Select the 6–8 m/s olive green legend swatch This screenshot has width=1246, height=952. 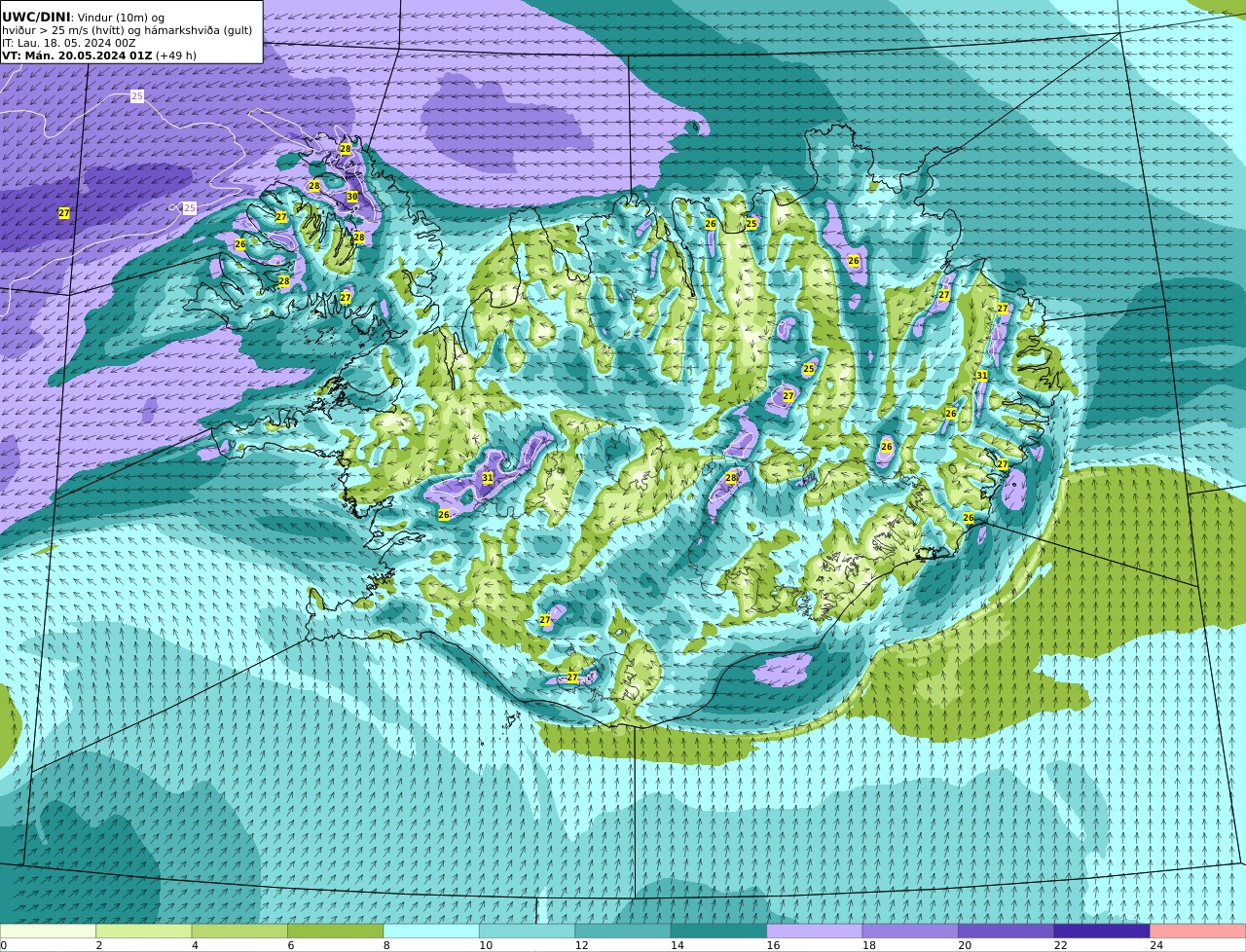(x=335, y=932)
